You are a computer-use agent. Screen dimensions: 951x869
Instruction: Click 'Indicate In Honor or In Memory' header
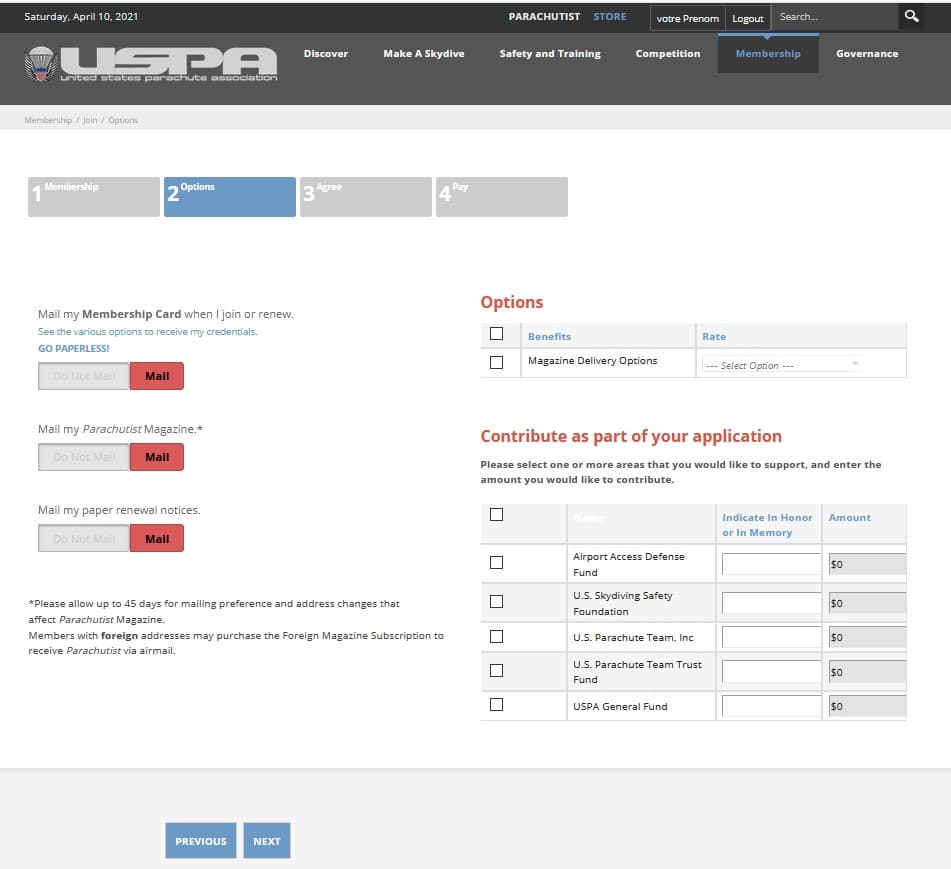click(x=767, y=525)
